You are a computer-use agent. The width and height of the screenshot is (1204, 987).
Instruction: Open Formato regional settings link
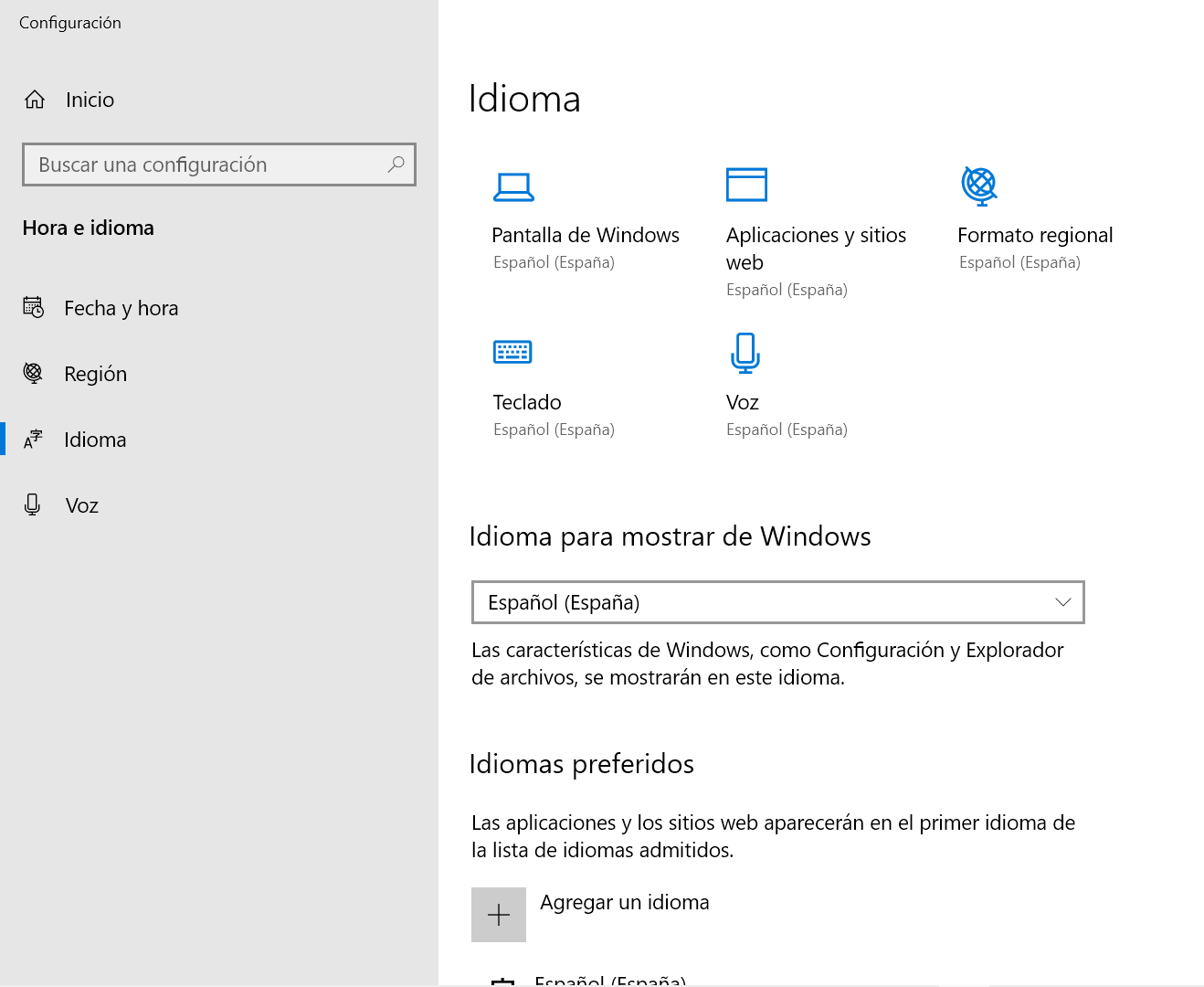1035,235
